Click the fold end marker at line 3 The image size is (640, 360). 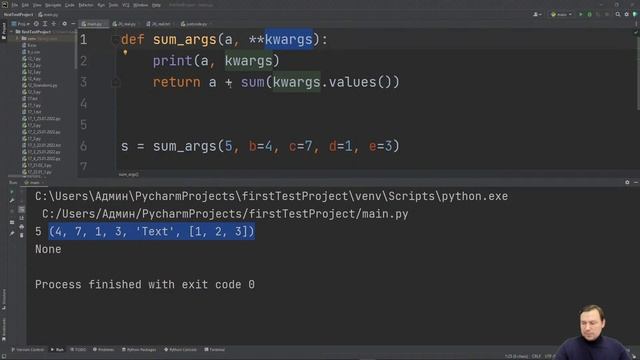click(x=116, y=82)
